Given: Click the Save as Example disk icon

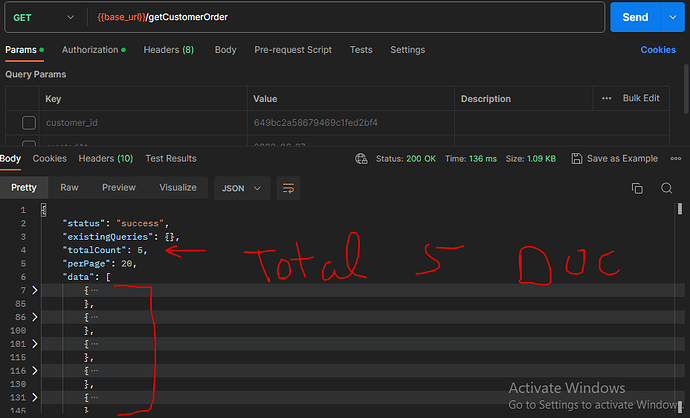Looking at the screenshot, I should 577,159.
